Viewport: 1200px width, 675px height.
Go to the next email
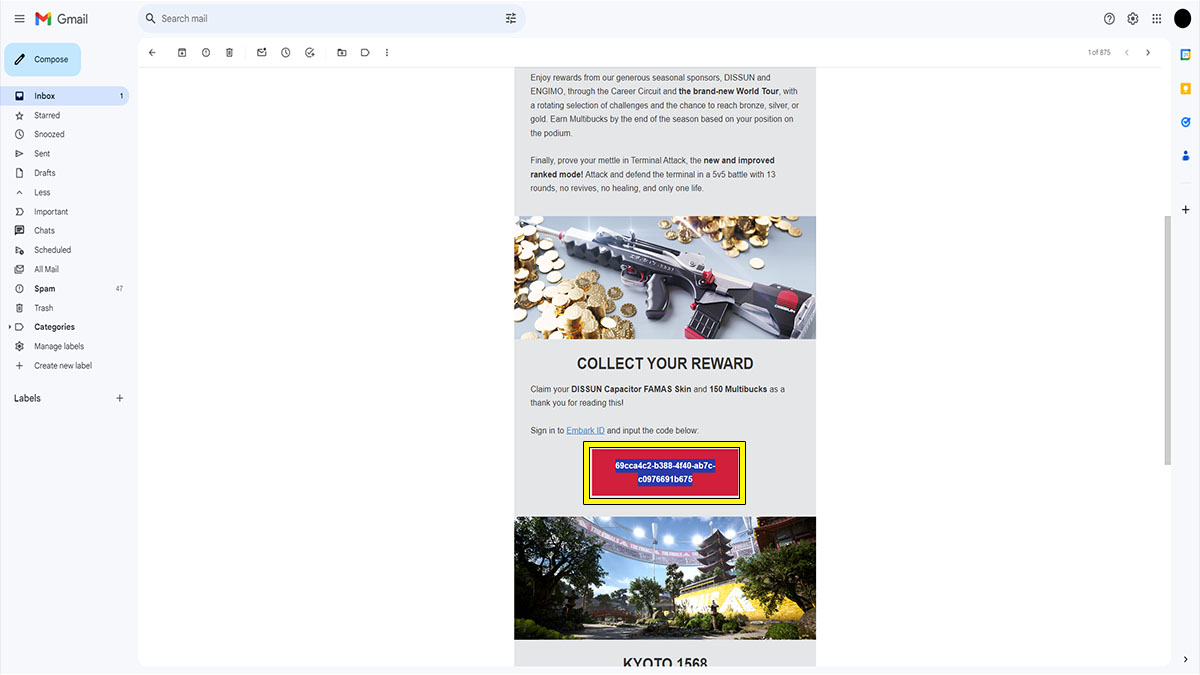1148,52
